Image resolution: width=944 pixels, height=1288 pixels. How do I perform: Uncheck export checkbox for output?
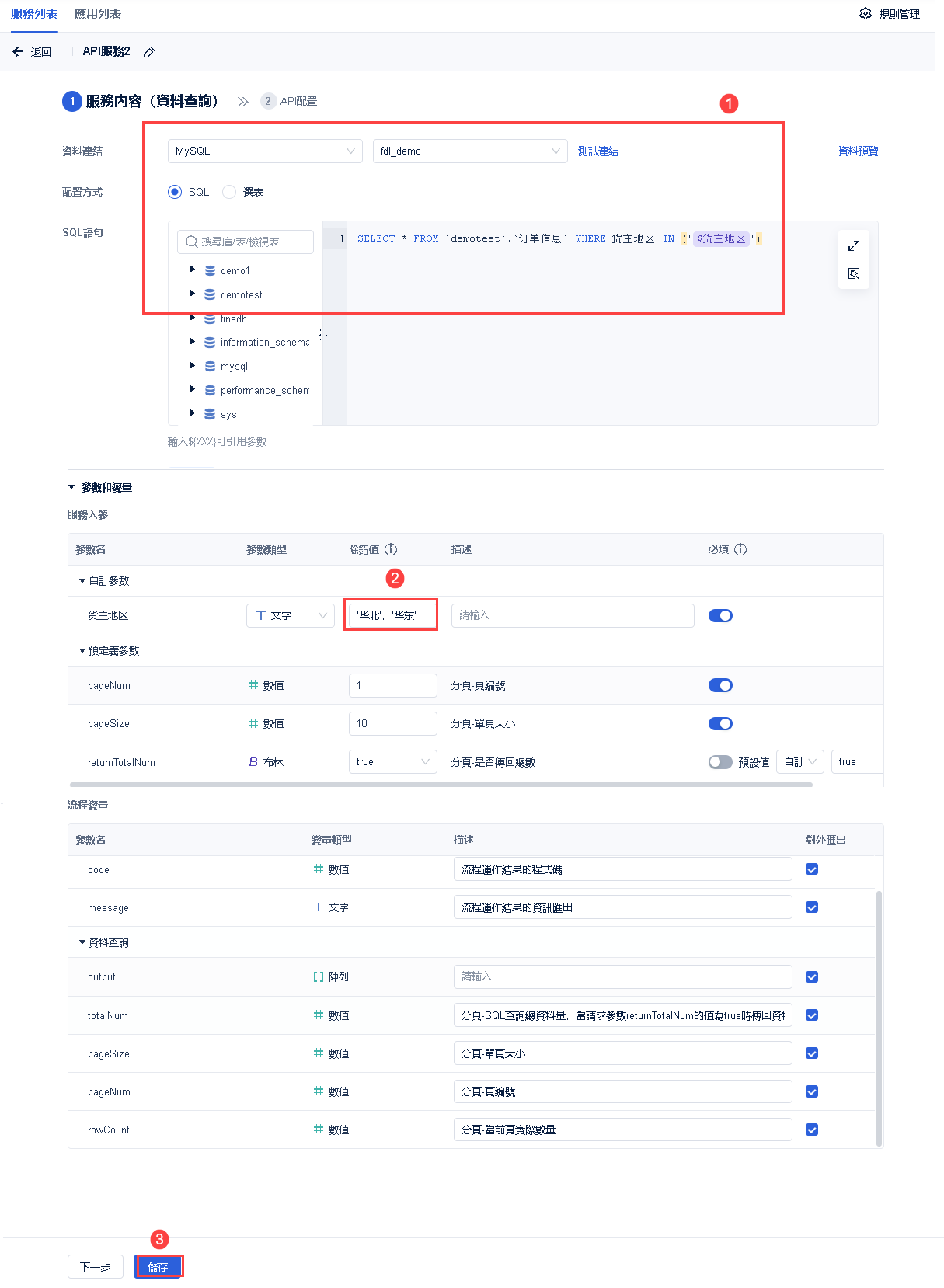point(812,977)
